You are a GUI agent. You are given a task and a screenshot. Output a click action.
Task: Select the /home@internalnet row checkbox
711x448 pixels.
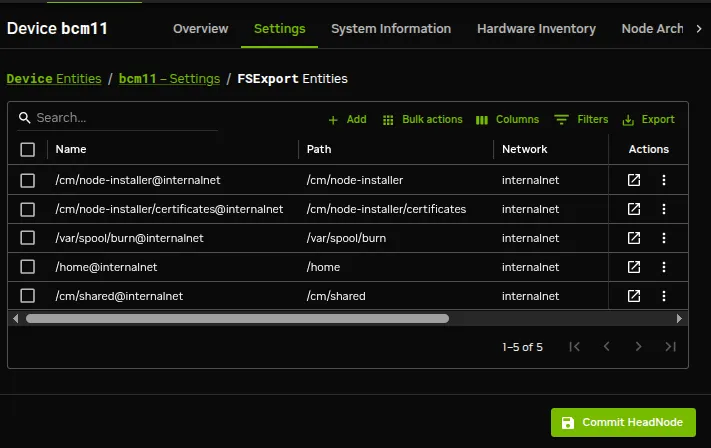point(28,267)
